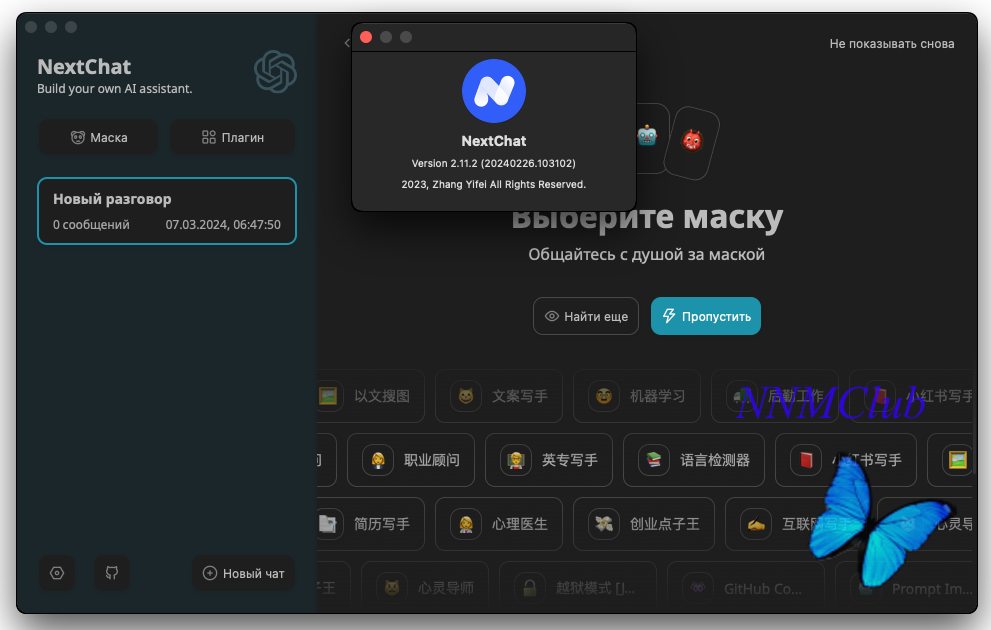Choose the 英专写手 mask card

(549, 460)
